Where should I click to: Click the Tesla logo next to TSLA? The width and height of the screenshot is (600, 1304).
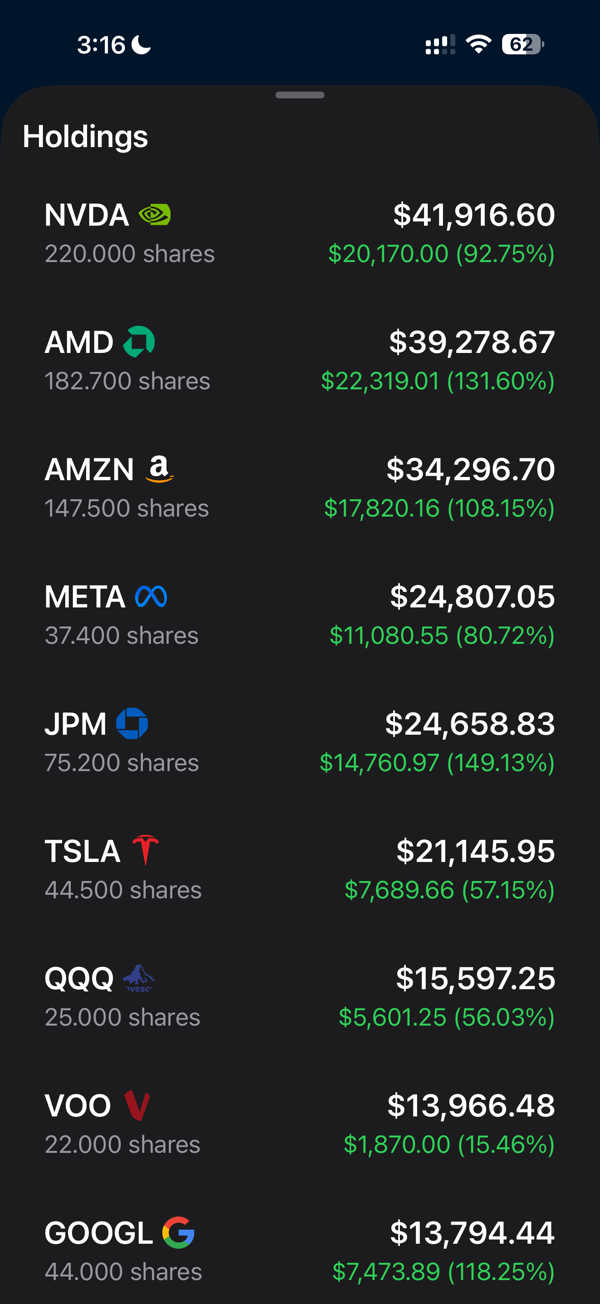145,850
